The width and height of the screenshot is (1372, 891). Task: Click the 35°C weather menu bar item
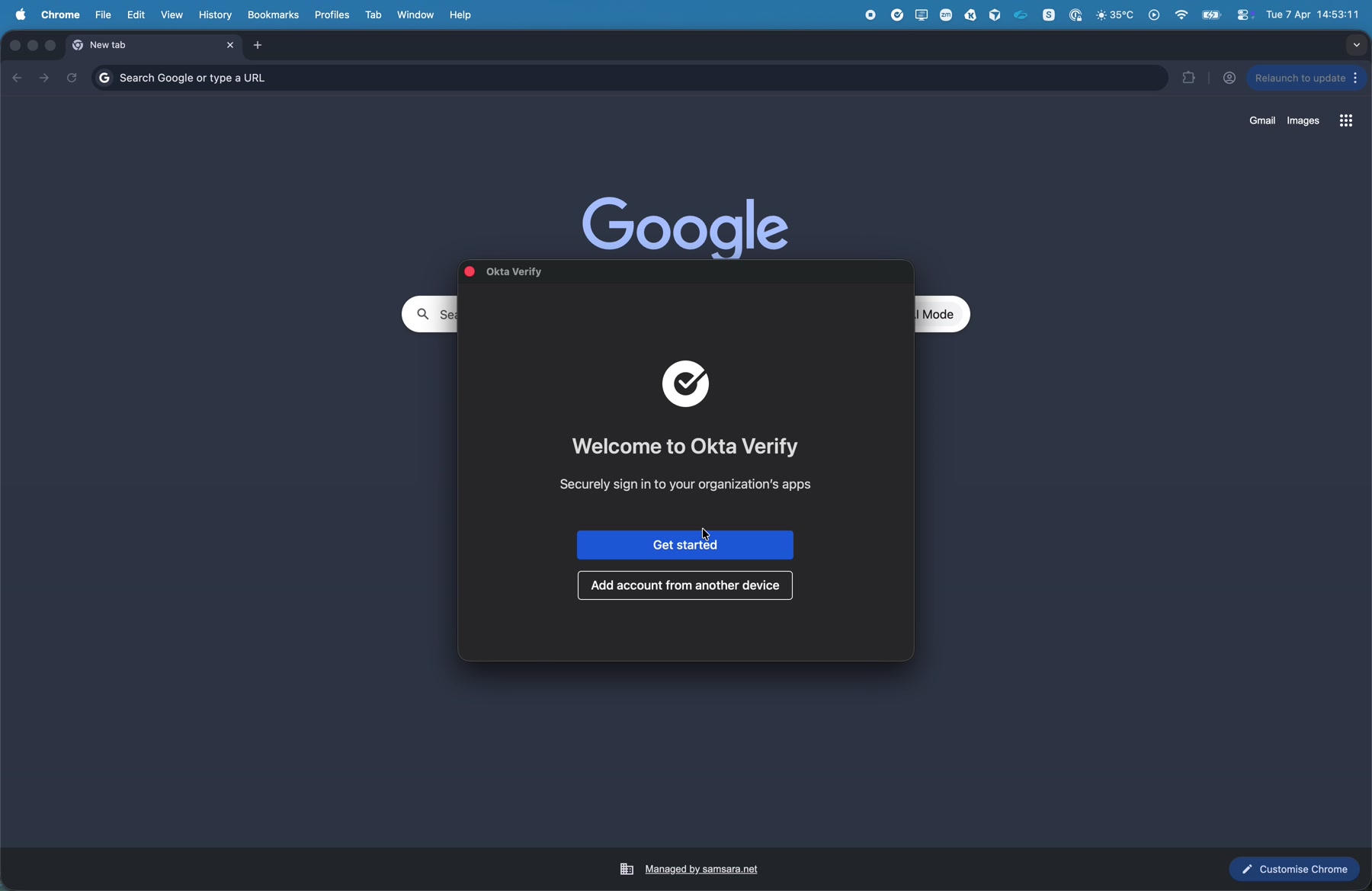1115,14
